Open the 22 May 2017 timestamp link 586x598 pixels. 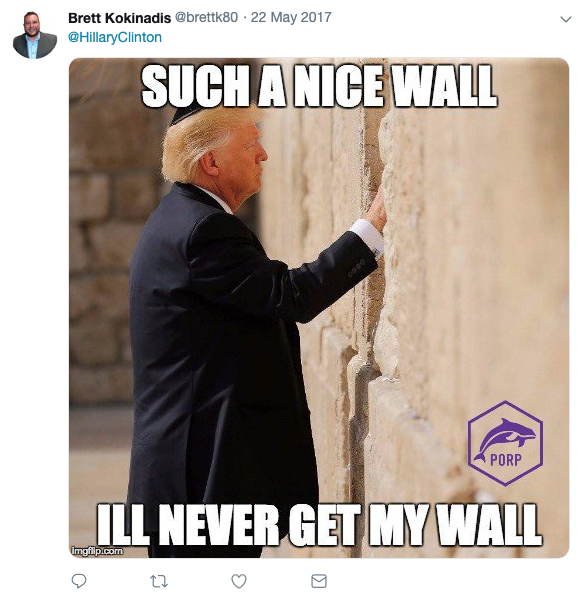291,18
